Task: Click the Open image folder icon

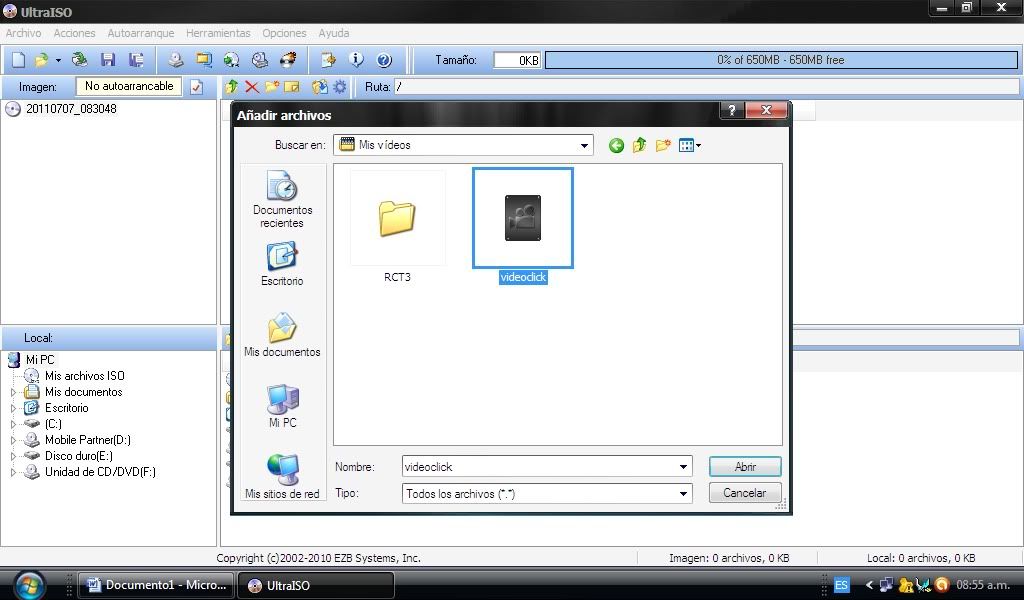Action: point(42,60)
